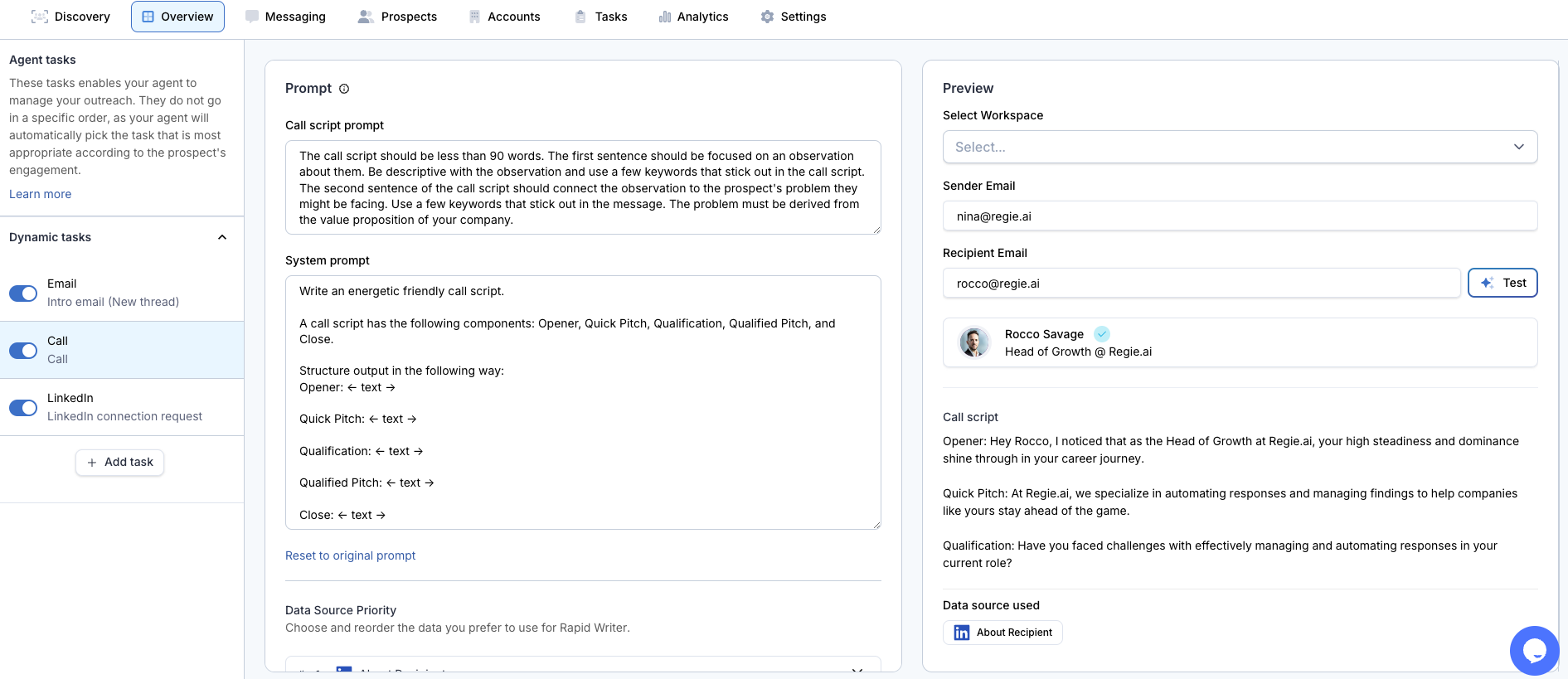The height and width of the screenshot is (679, 1568).
Task: Click the Tasks clipboard icon in top navigation
Action: pos(580,17)
